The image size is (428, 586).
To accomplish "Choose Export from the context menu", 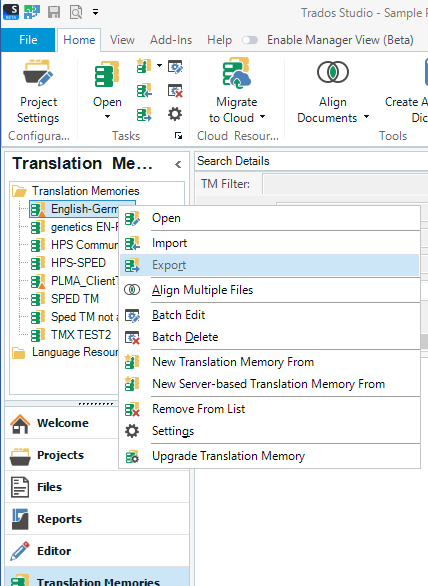I will tap(270, 265).
